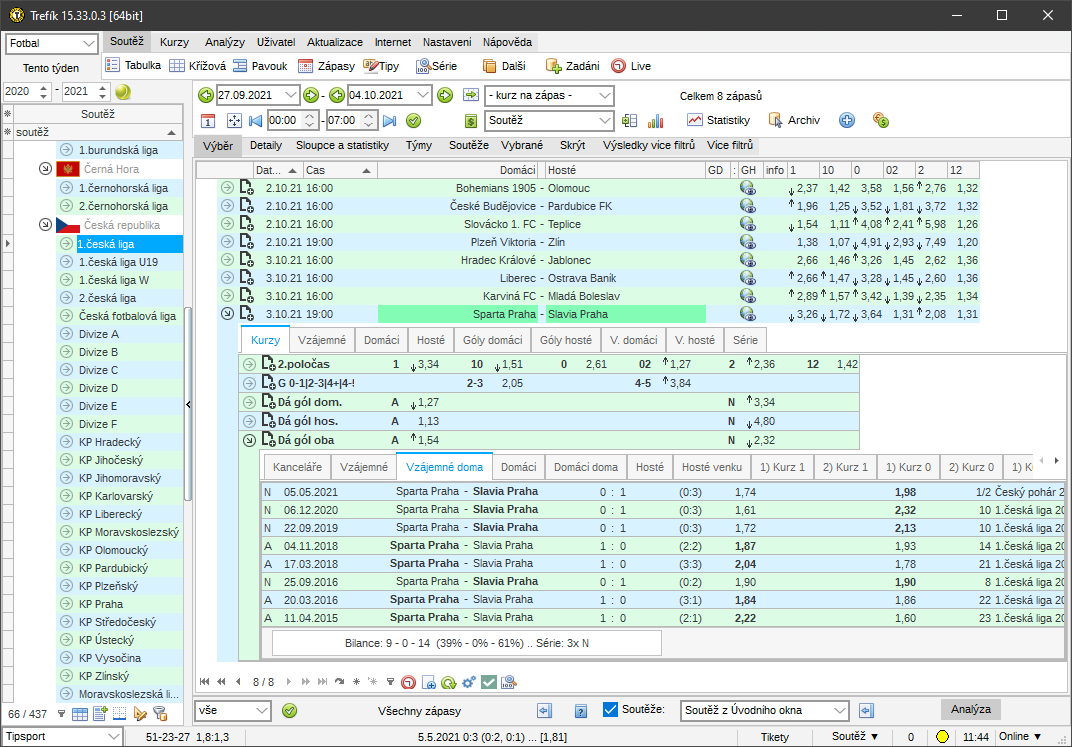1072x747 pixels.
Task: Open the 27.09.2021 start date dropdown
Action: point(291,95)
